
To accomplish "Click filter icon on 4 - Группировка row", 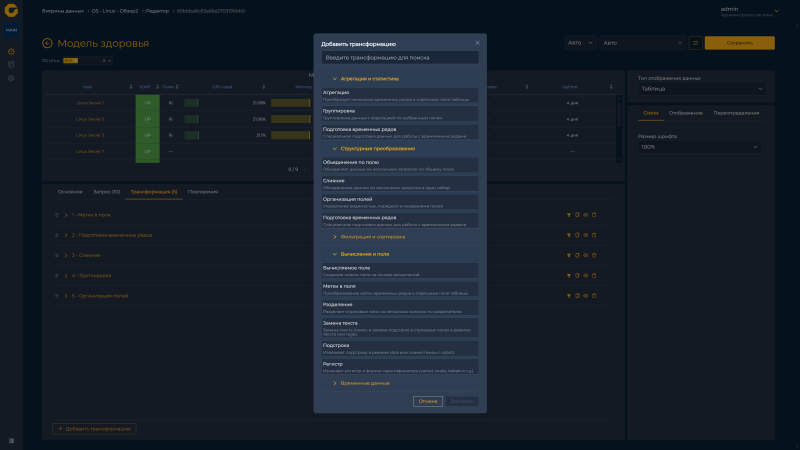I will (569, 276).
